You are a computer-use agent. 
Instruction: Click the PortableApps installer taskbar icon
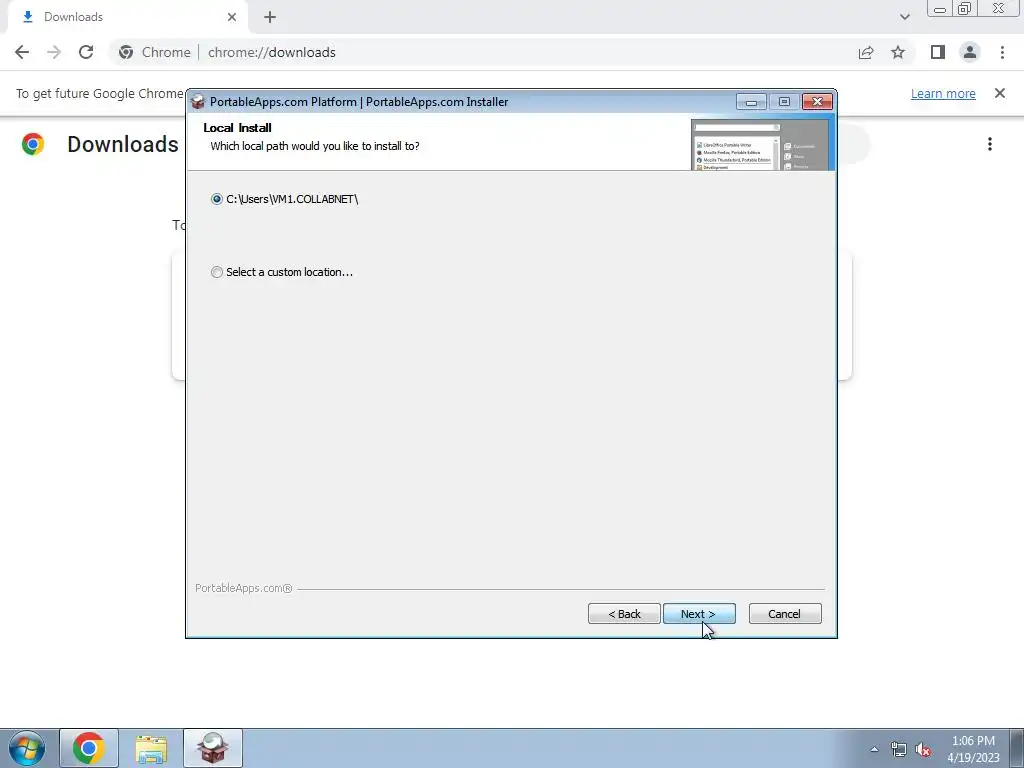click(x=213, y=748)
